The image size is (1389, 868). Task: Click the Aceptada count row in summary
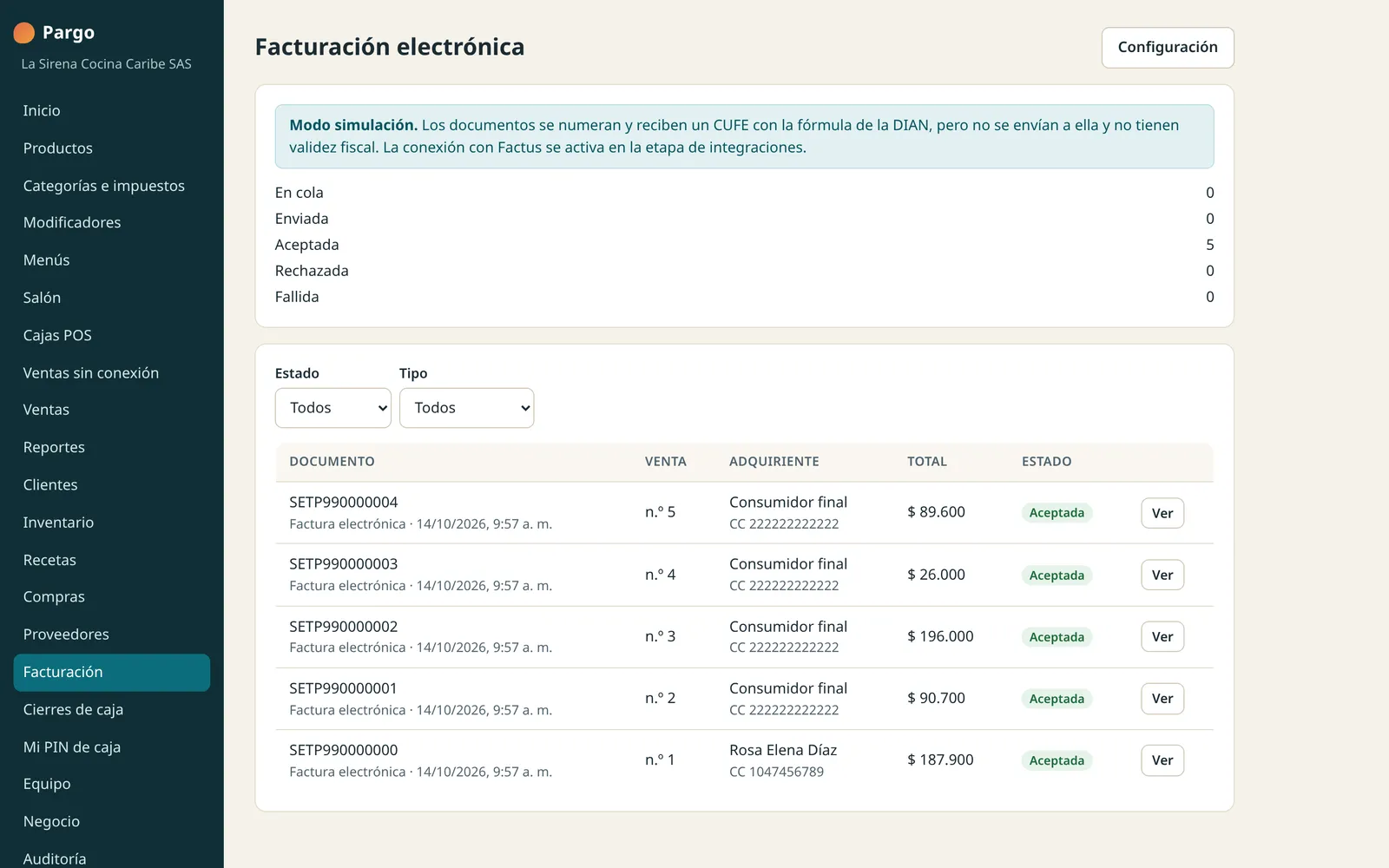(745, 245)
